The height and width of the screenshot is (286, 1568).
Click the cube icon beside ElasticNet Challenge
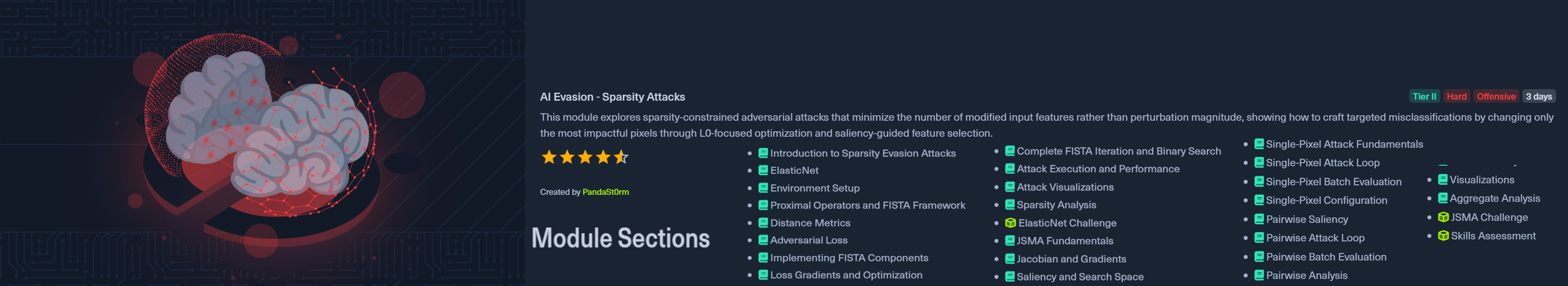click(x=1010, y=223)
